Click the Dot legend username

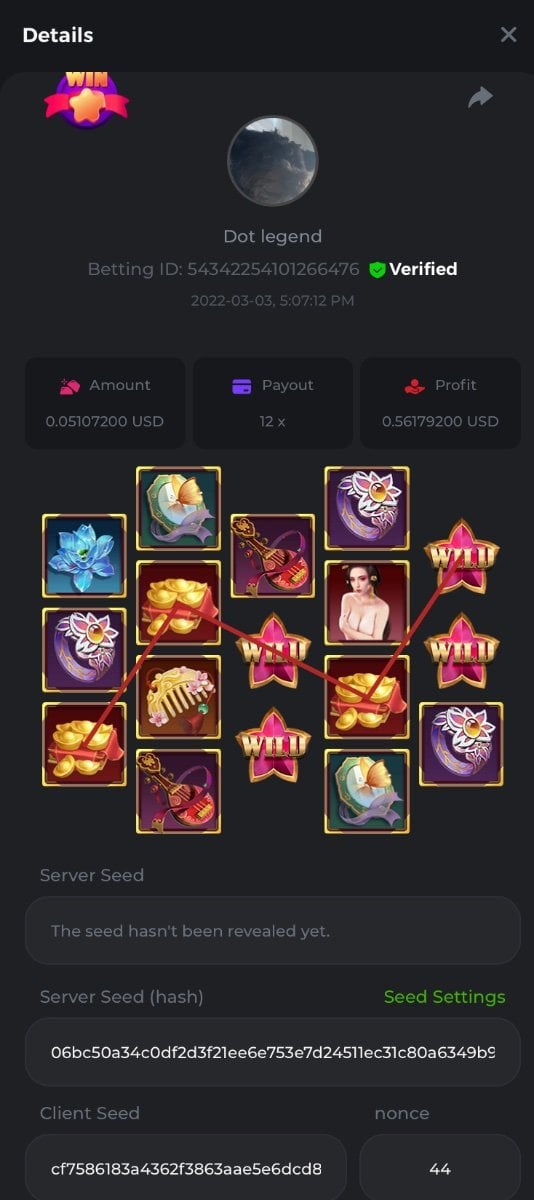click(x=273, y=237)
